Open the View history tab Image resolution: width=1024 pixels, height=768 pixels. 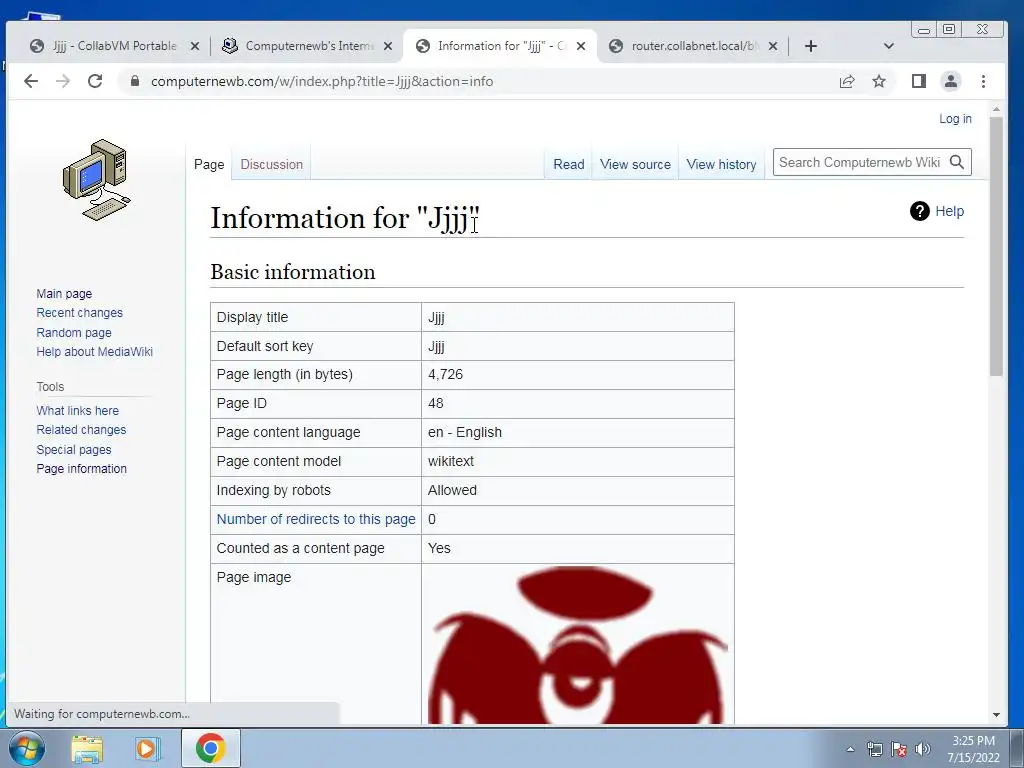[x=722, y=165]
